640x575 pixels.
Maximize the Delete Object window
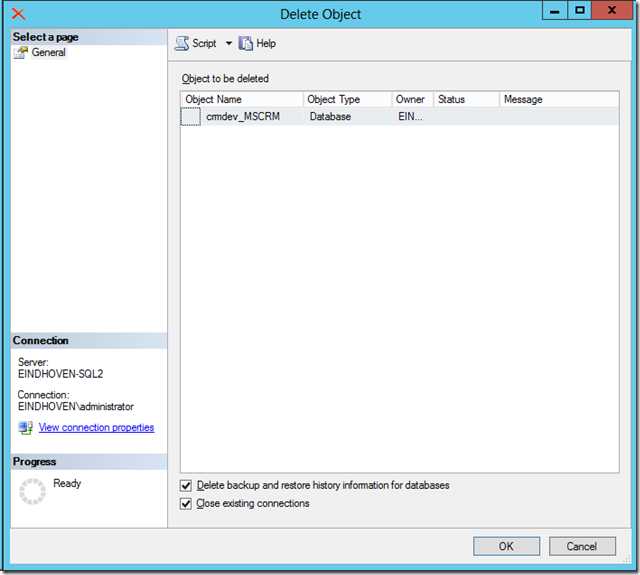coord(580,10)
